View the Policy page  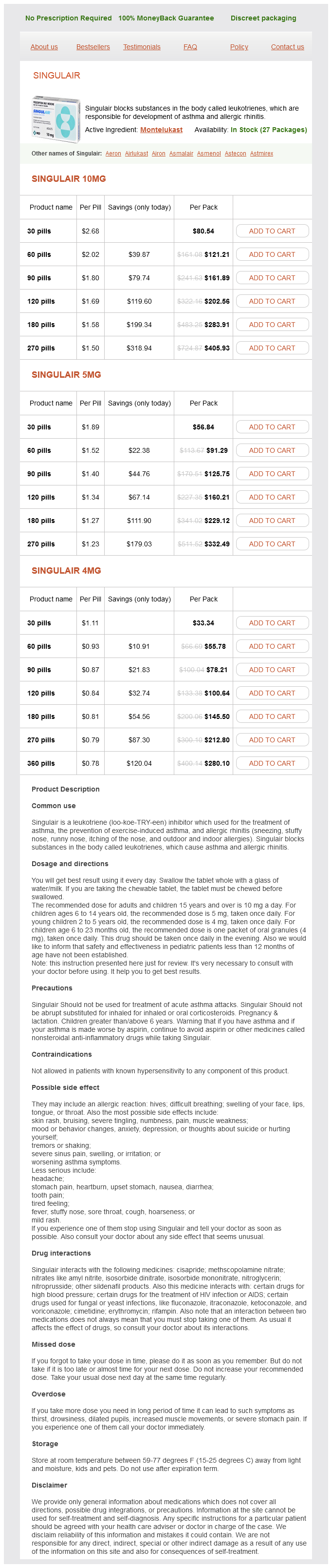(239, 47)
